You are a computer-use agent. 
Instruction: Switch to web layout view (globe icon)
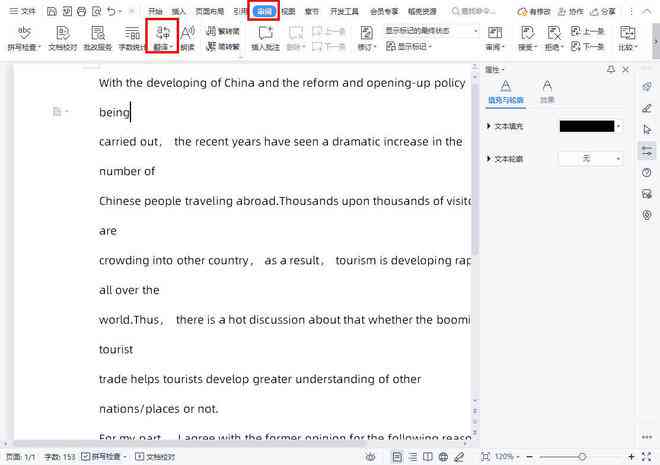[x=443, y=457]
